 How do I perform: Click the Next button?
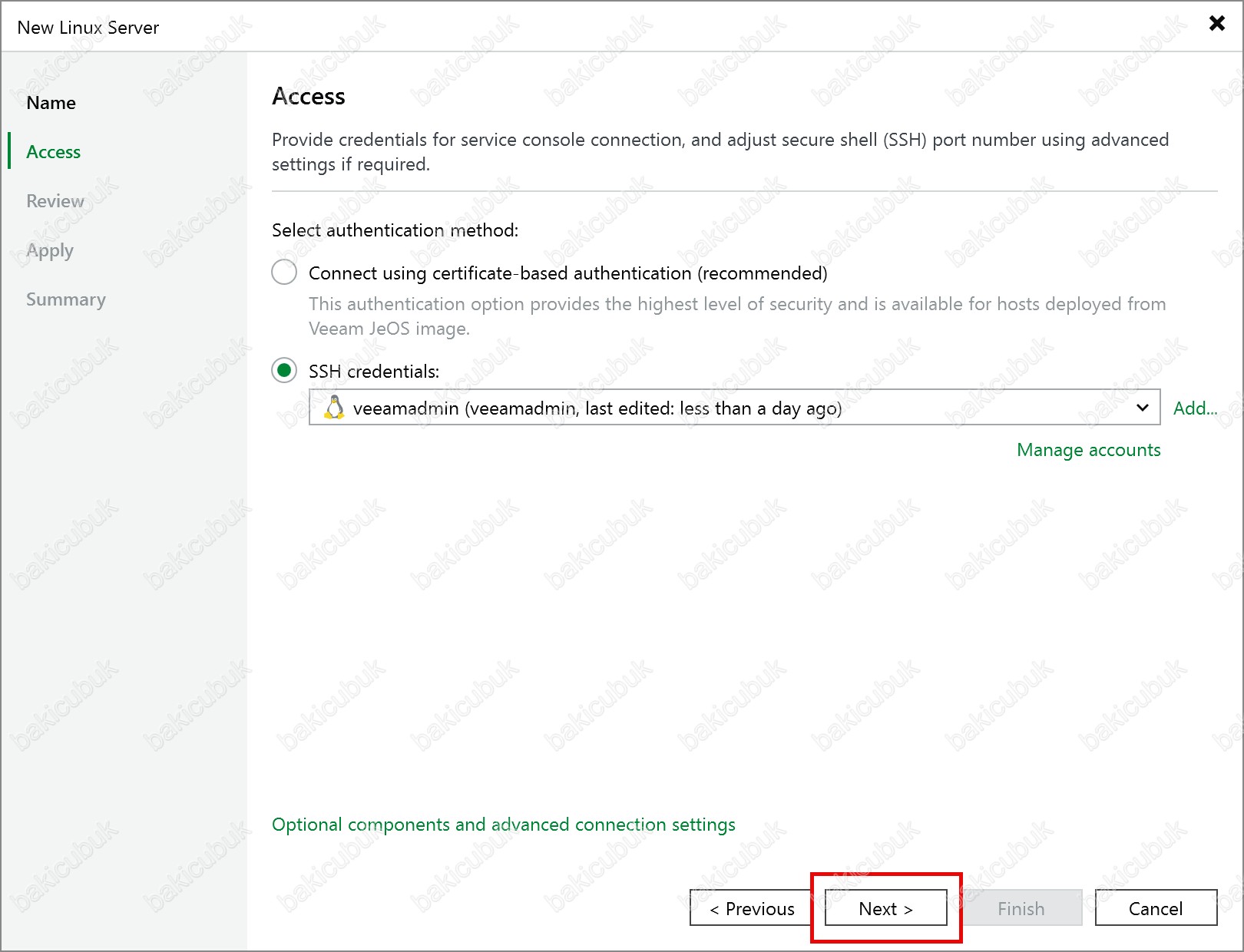(x=885, y=908)
